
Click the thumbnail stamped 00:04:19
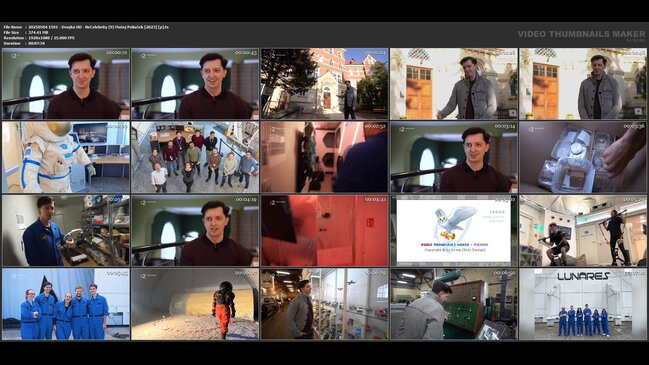195,231
